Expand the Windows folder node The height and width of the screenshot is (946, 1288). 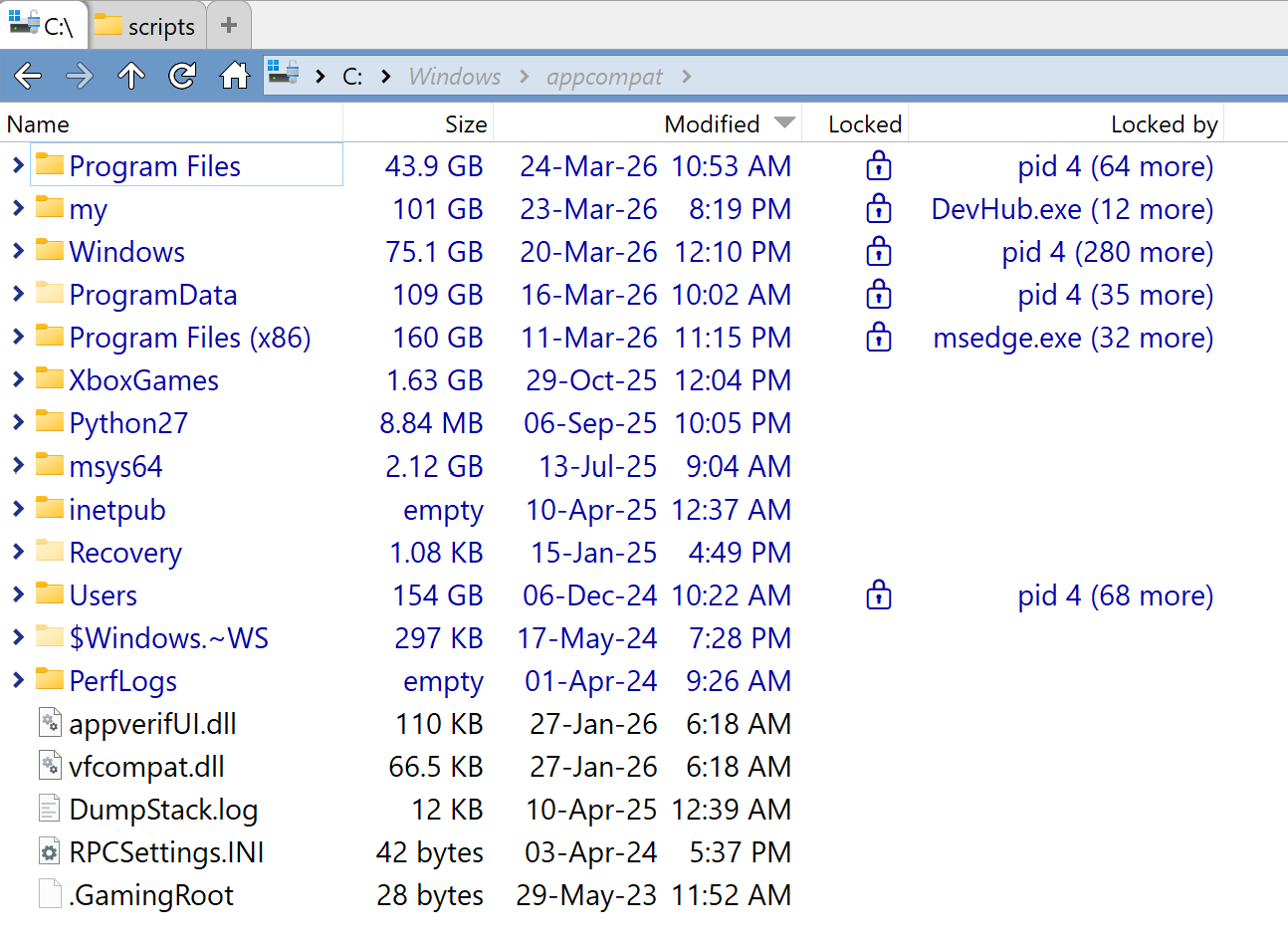[18, 250]
